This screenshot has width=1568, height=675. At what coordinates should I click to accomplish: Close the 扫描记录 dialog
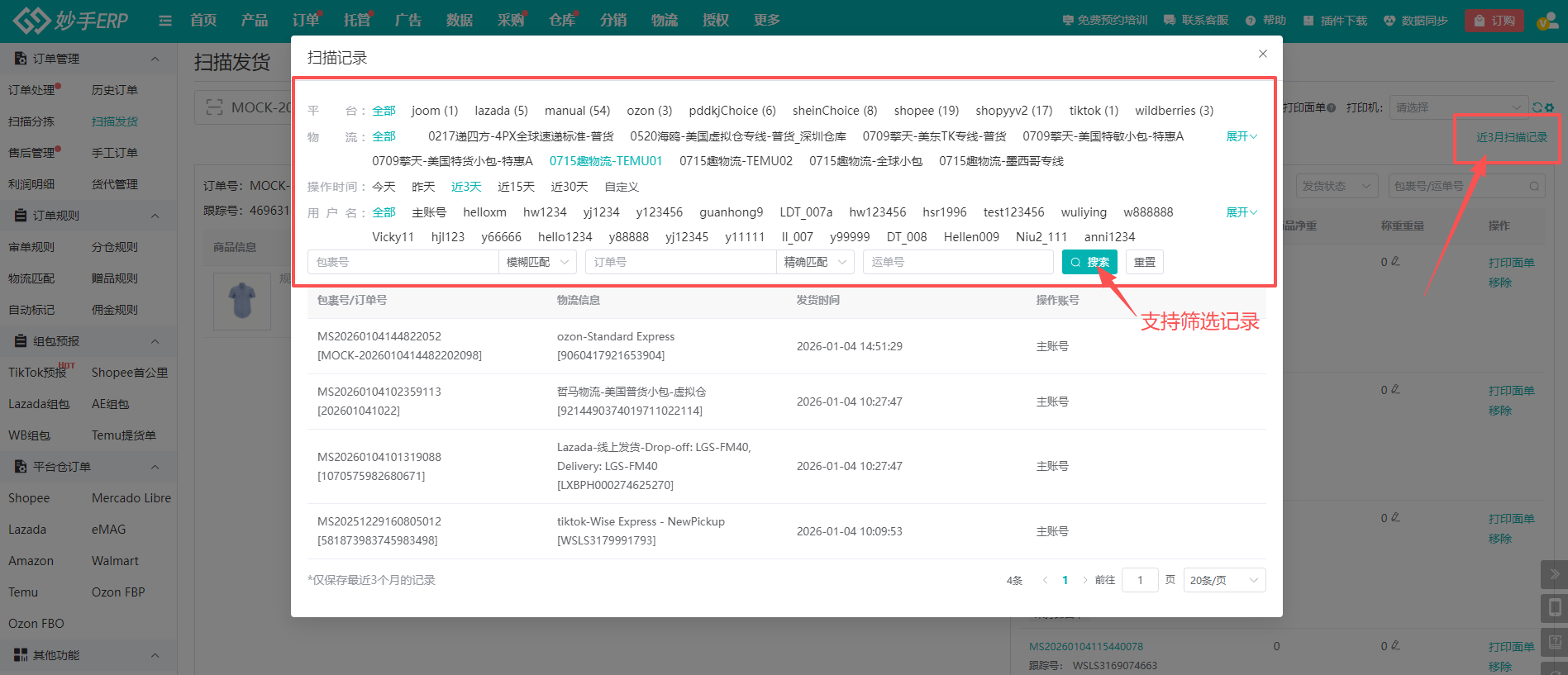(1262, 54)
